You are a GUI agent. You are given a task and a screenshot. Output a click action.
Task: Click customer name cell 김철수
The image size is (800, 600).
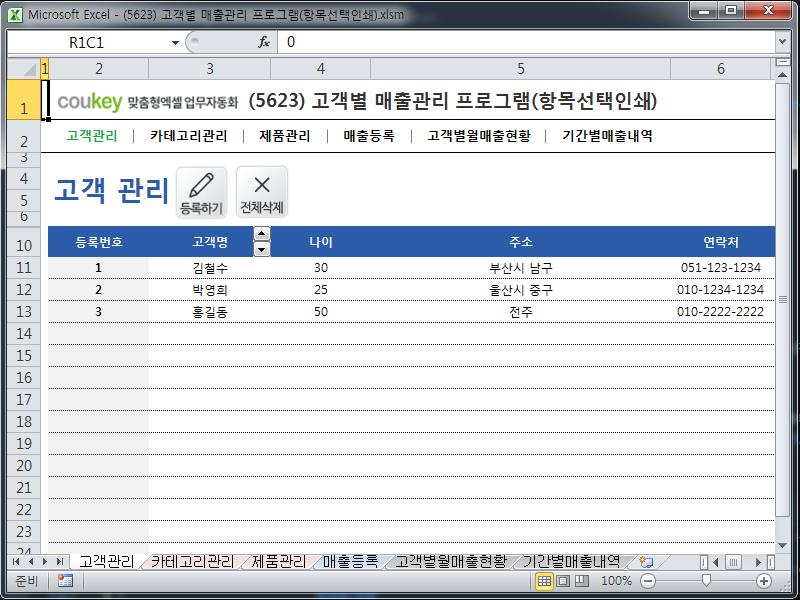[x=210, y=268]
